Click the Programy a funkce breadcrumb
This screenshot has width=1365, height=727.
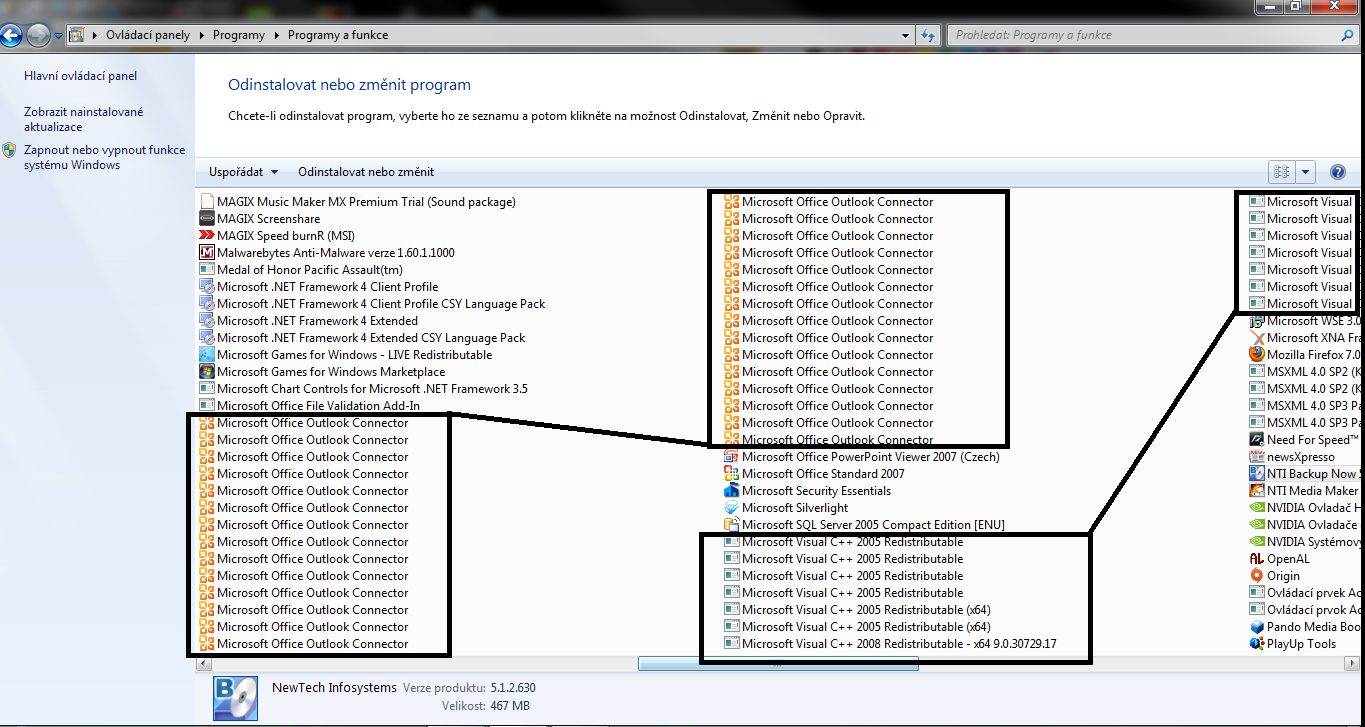(338, 35)
